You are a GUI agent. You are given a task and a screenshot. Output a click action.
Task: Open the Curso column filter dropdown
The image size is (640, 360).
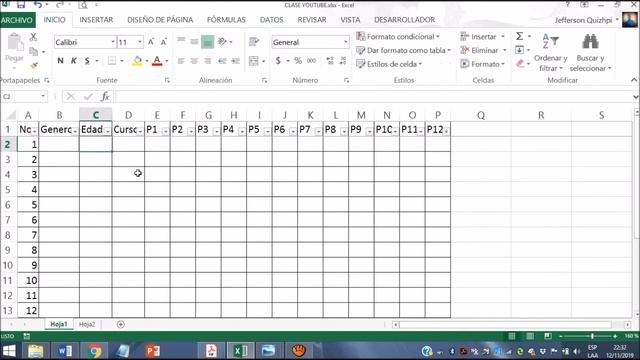click(x=140, y=131)
